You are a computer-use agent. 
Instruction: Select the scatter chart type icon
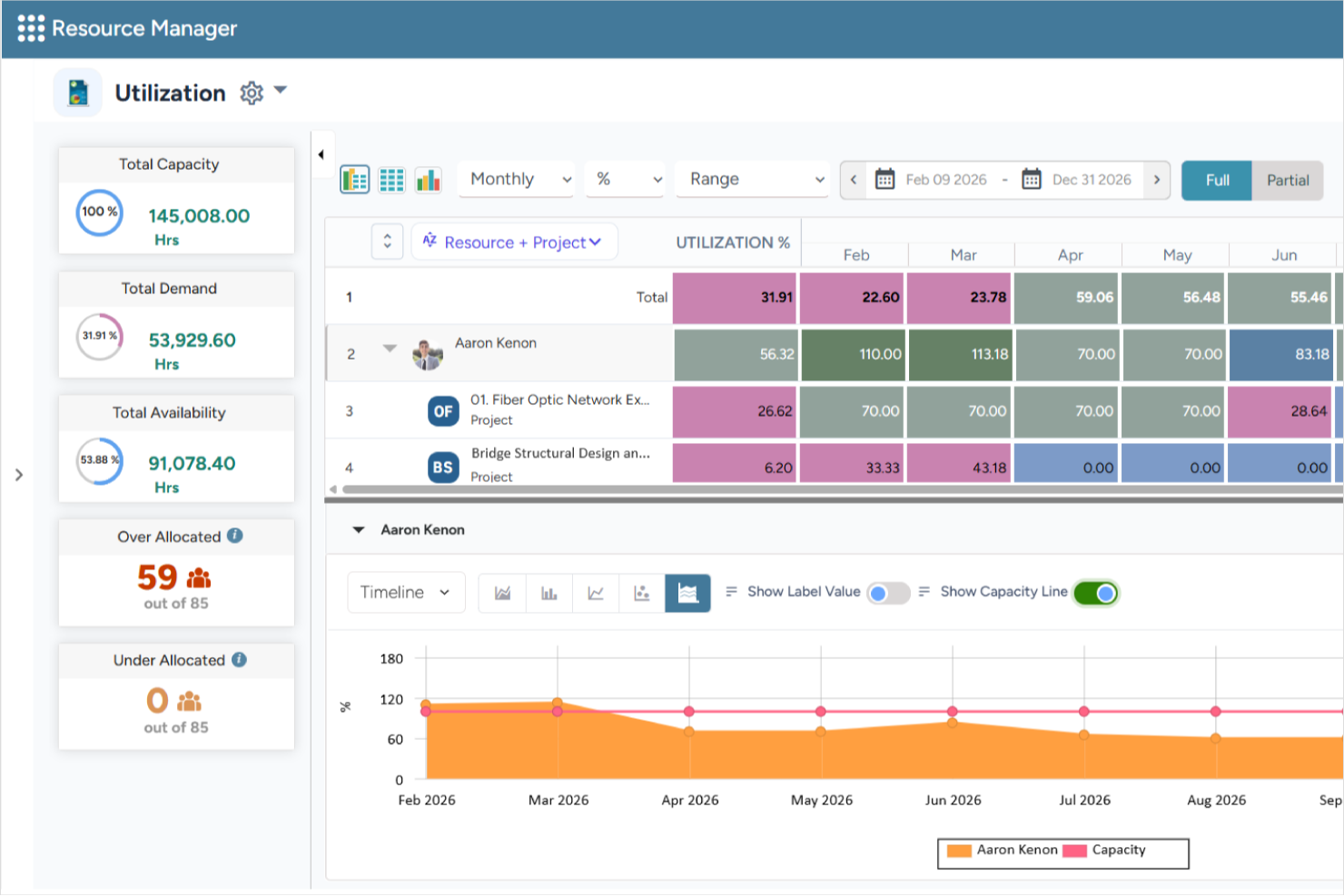pyautogui.click(x=642, y=593)
